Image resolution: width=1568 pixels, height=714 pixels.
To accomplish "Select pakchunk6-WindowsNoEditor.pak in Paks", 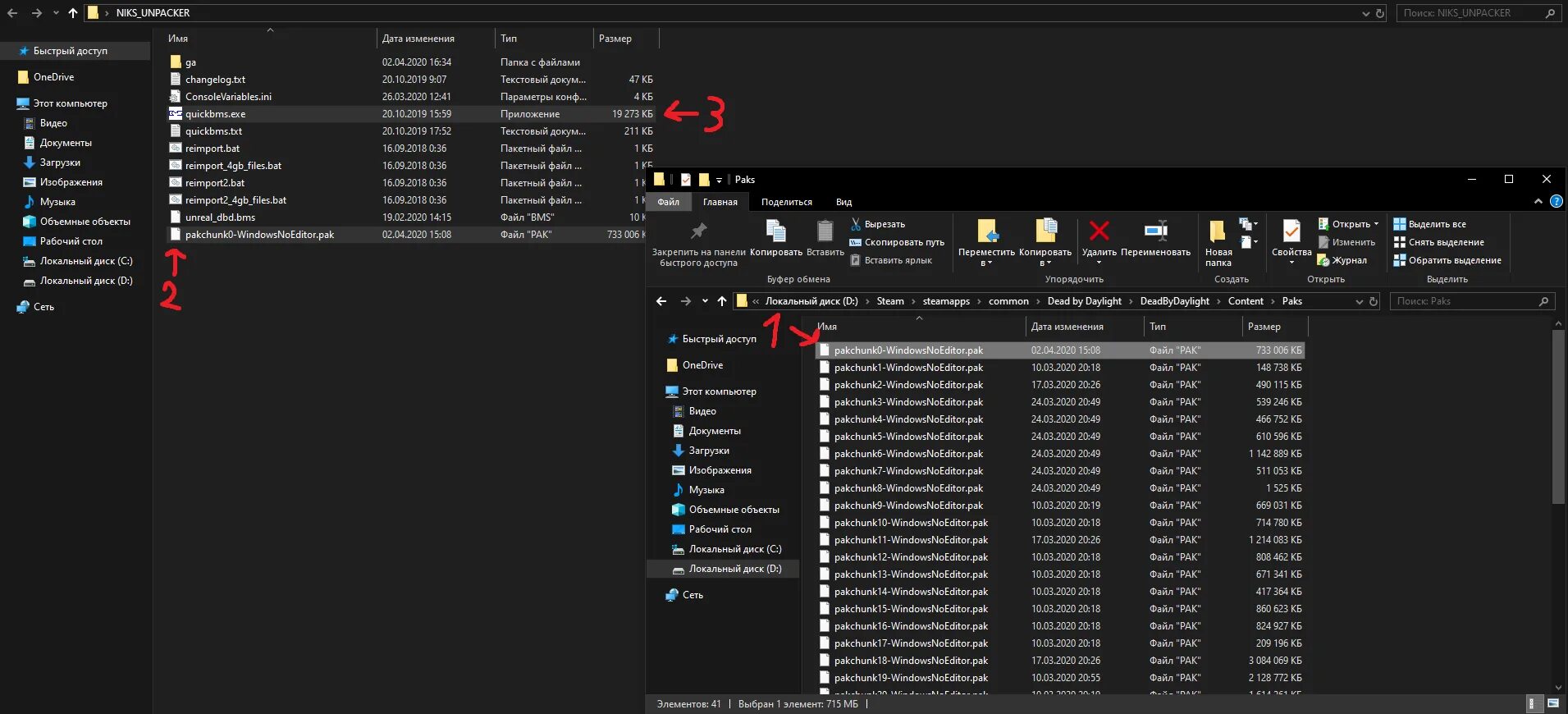I will click(x=1059, y=454).
